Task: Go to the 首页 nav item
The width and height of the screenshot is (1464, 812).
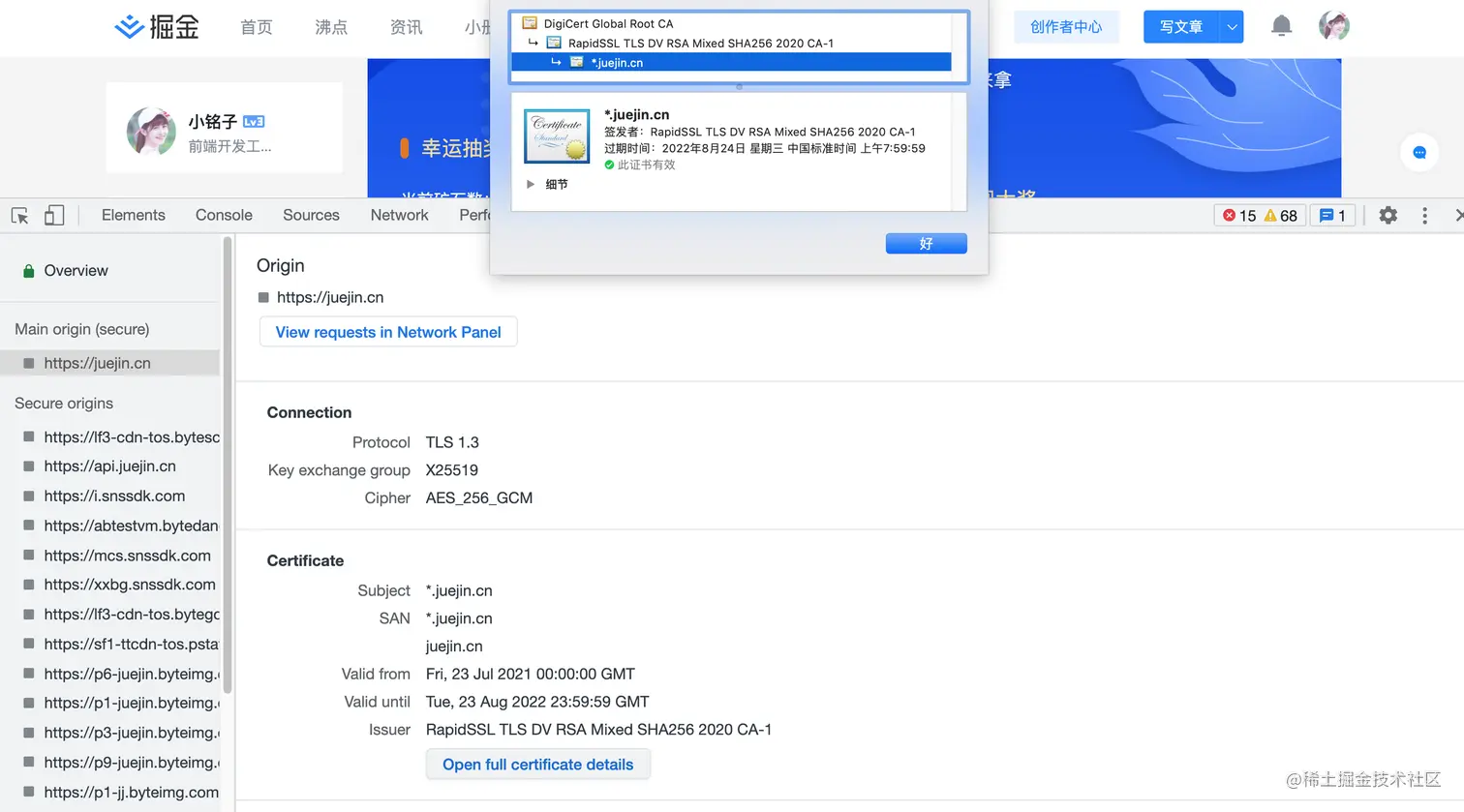Action: (257, 27)
